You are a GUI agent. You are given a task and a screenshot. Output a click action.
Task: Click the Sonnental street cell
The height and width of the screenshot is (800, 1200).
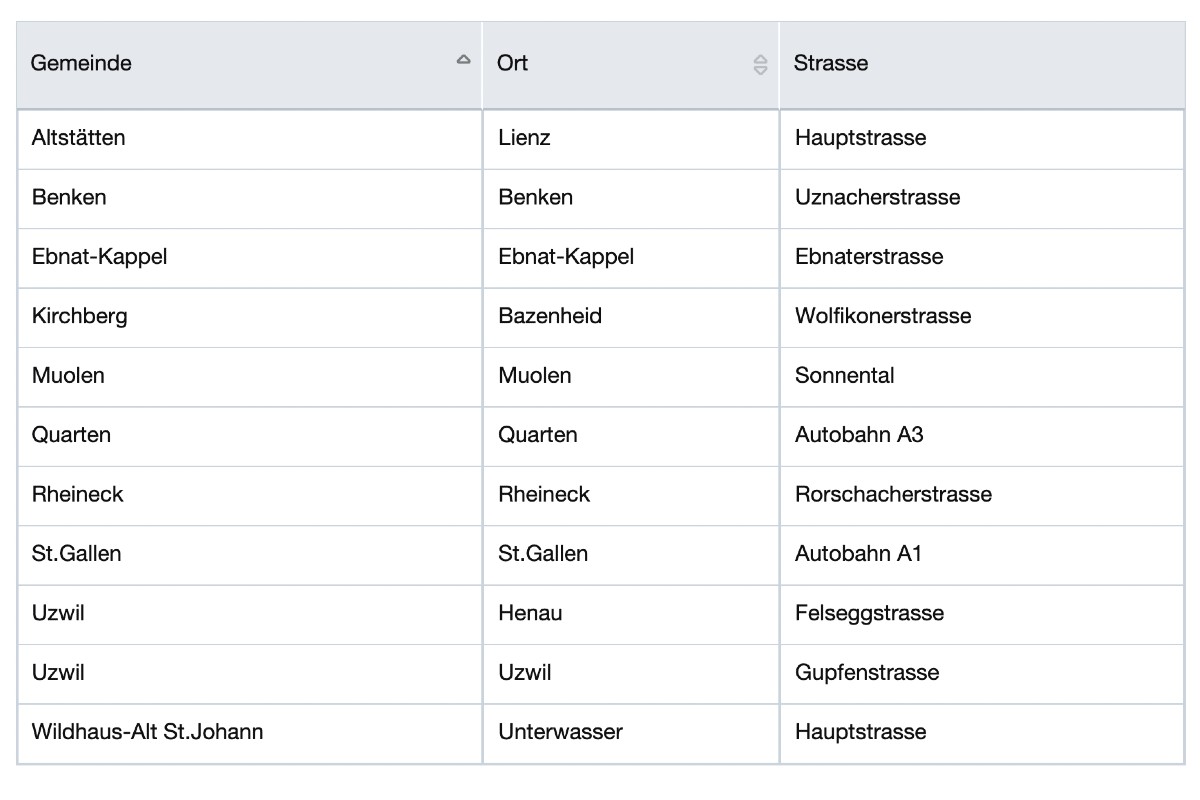(844, 376)
